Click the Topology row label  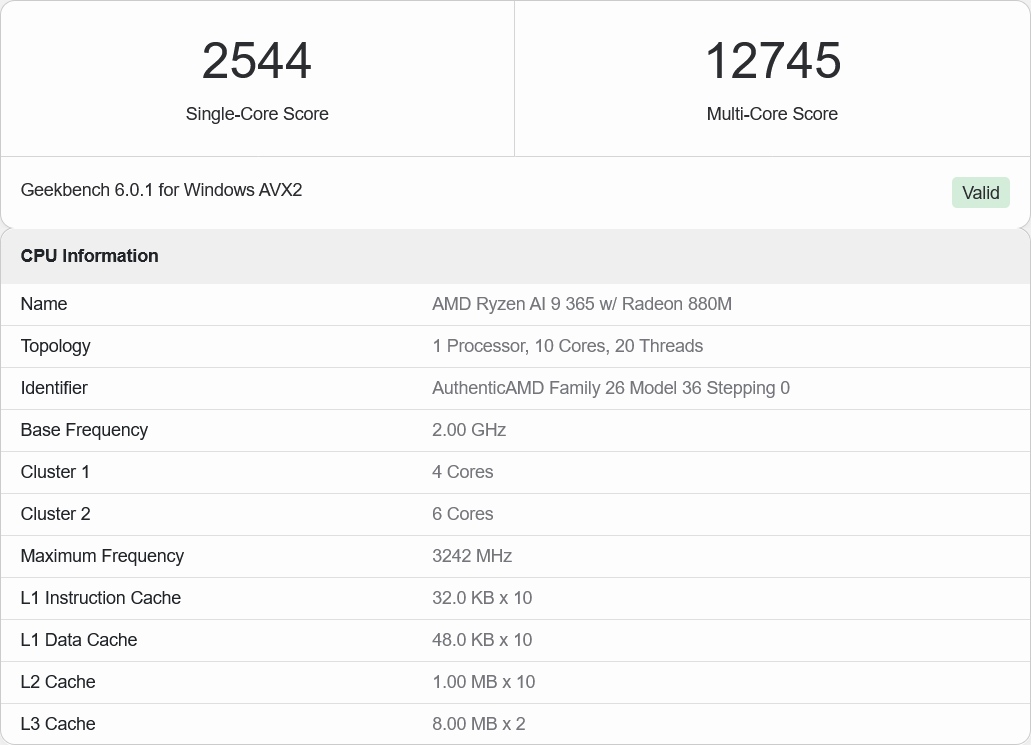coord(55,346)
